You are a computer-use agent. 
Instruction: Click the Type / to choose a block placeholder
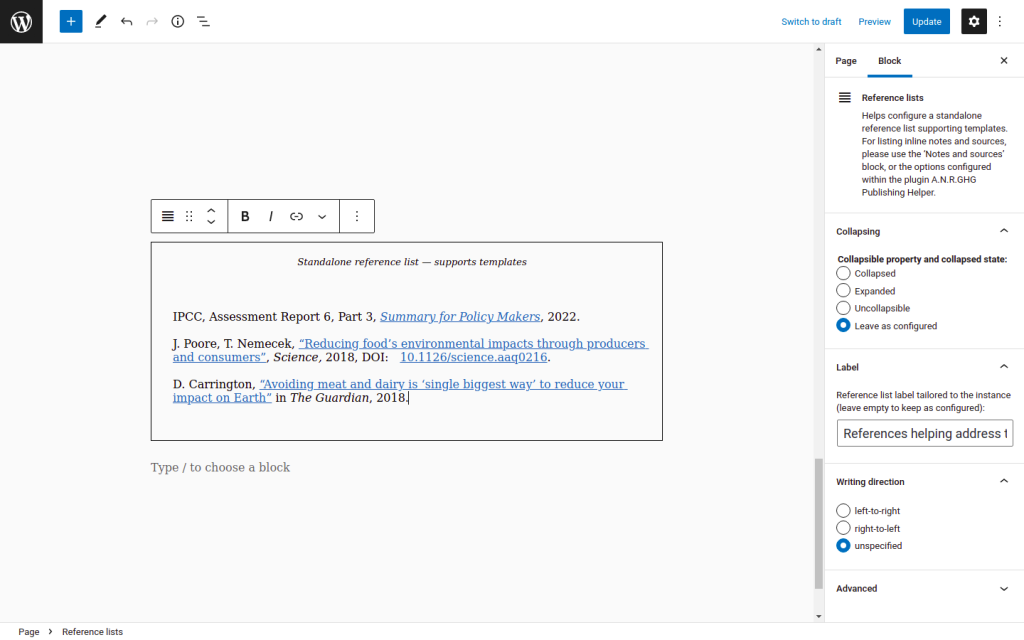(x=220, y=468)
